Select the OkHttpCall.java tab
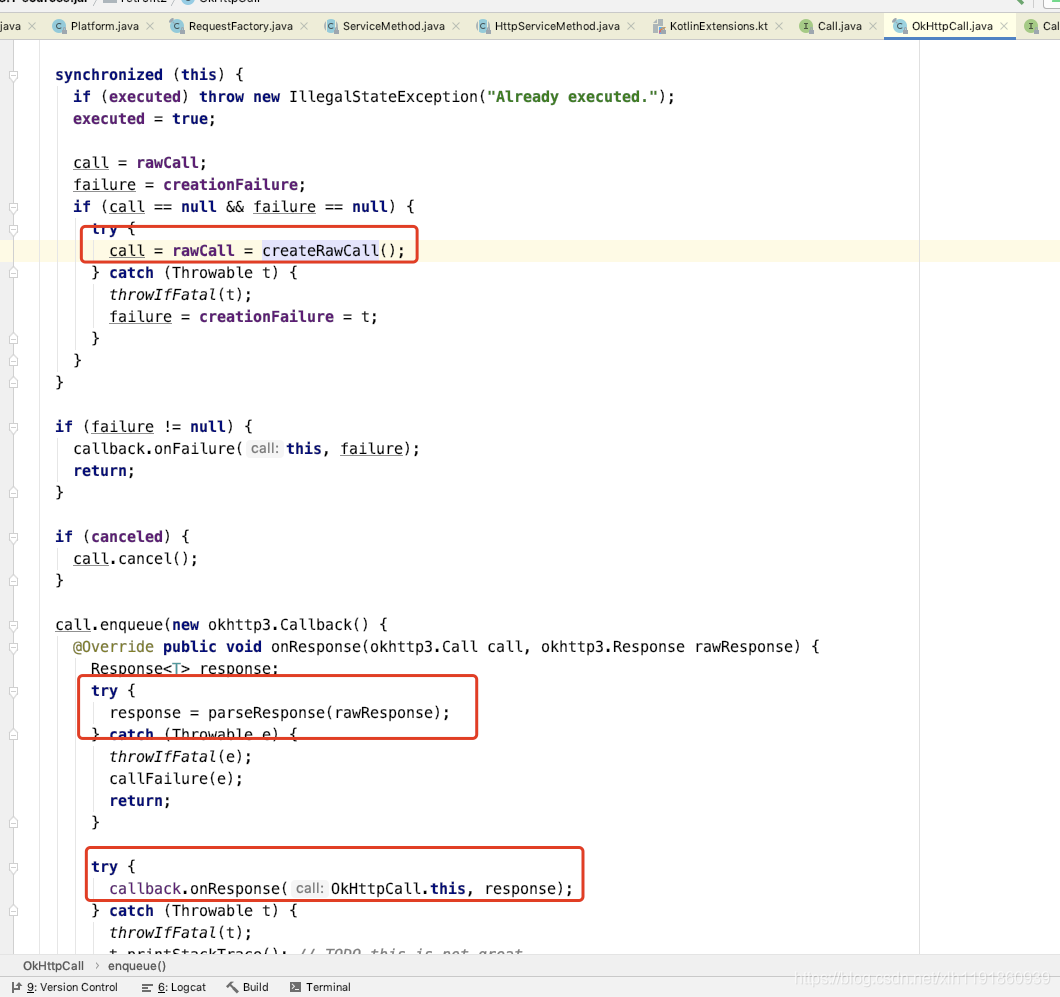The width and height of the screenshot is (1060, 997). click(952, 26)
